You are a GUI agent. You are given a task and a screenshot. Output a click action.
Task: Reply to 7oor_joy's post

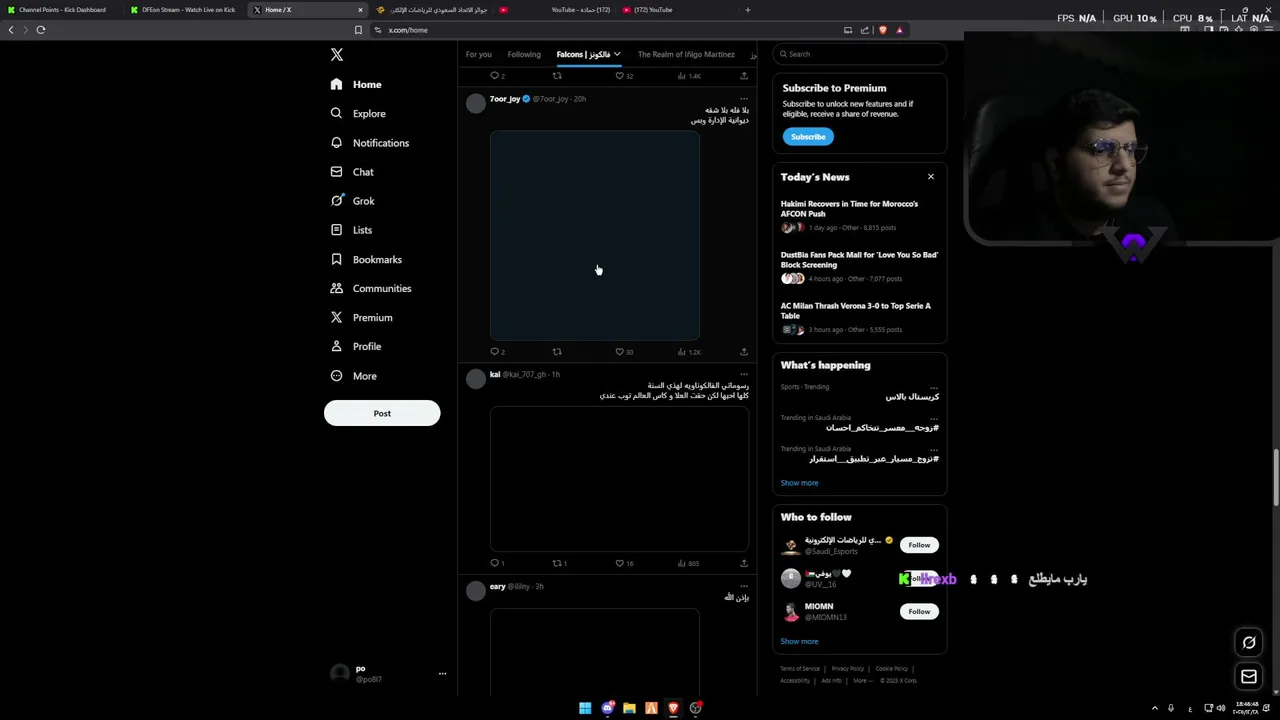coord(497,352)
